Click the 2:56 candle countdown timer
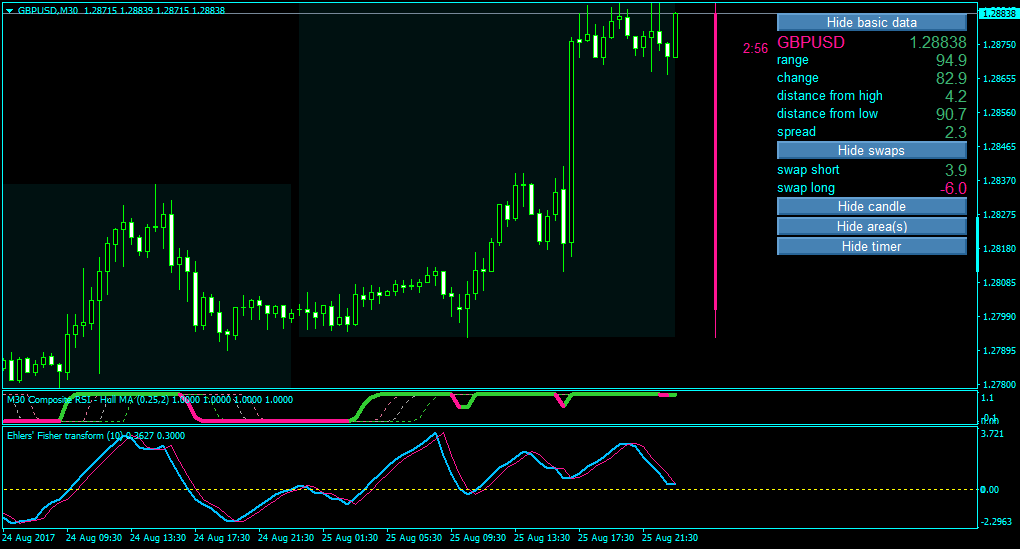The width and height of the screenshot is (1020, 549). (x=755, y=48)
